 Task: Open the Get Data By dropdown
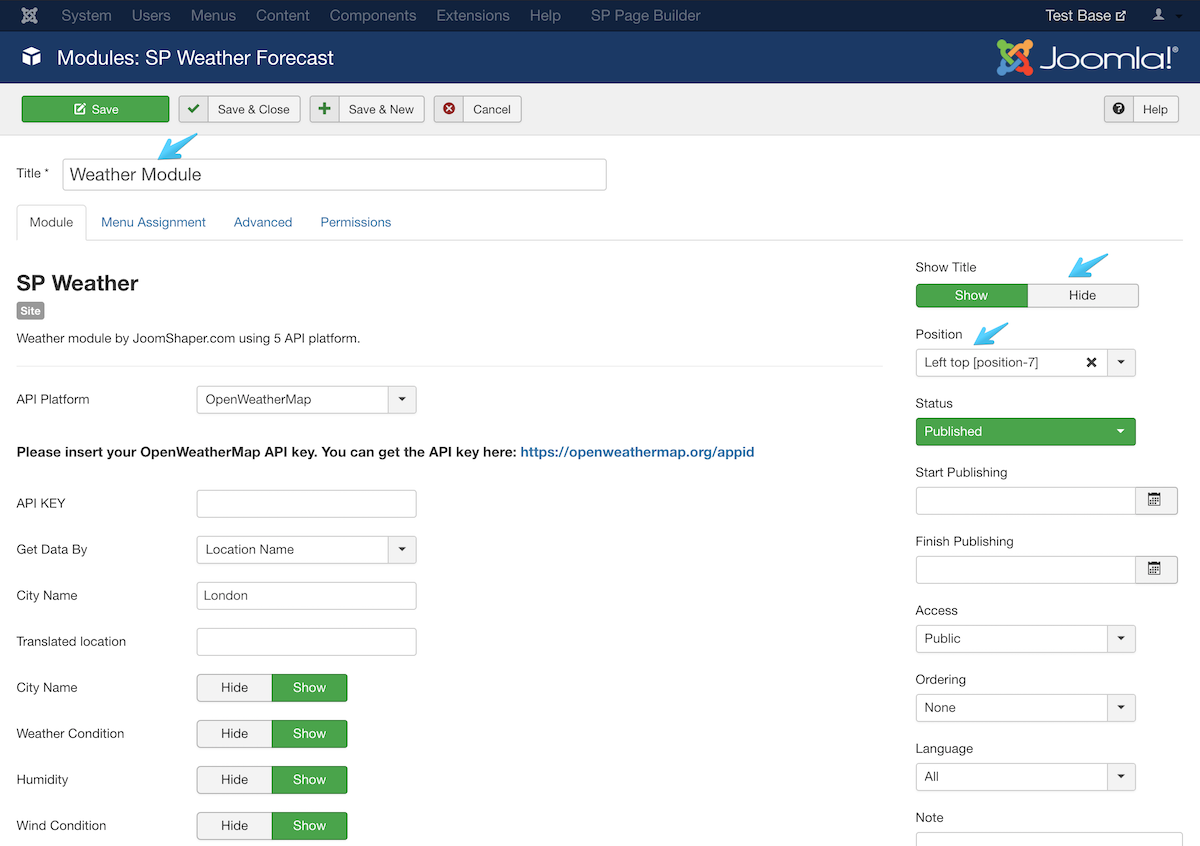(306, 549)
